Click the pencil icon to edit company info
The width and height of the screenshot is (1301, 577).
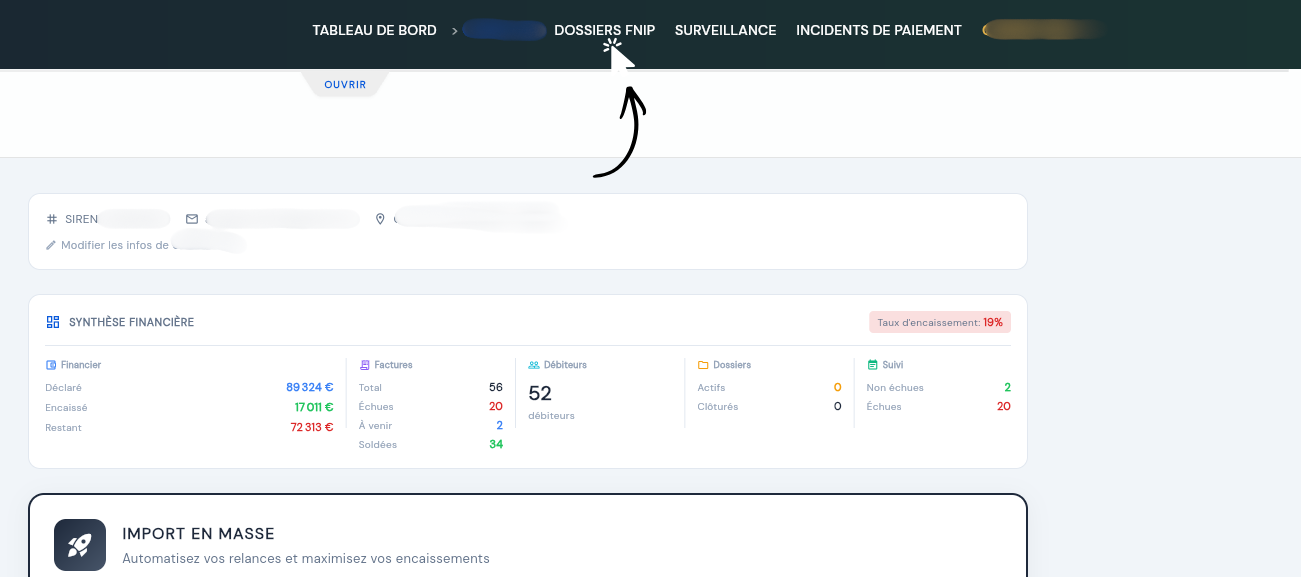[x=51, y=245]
